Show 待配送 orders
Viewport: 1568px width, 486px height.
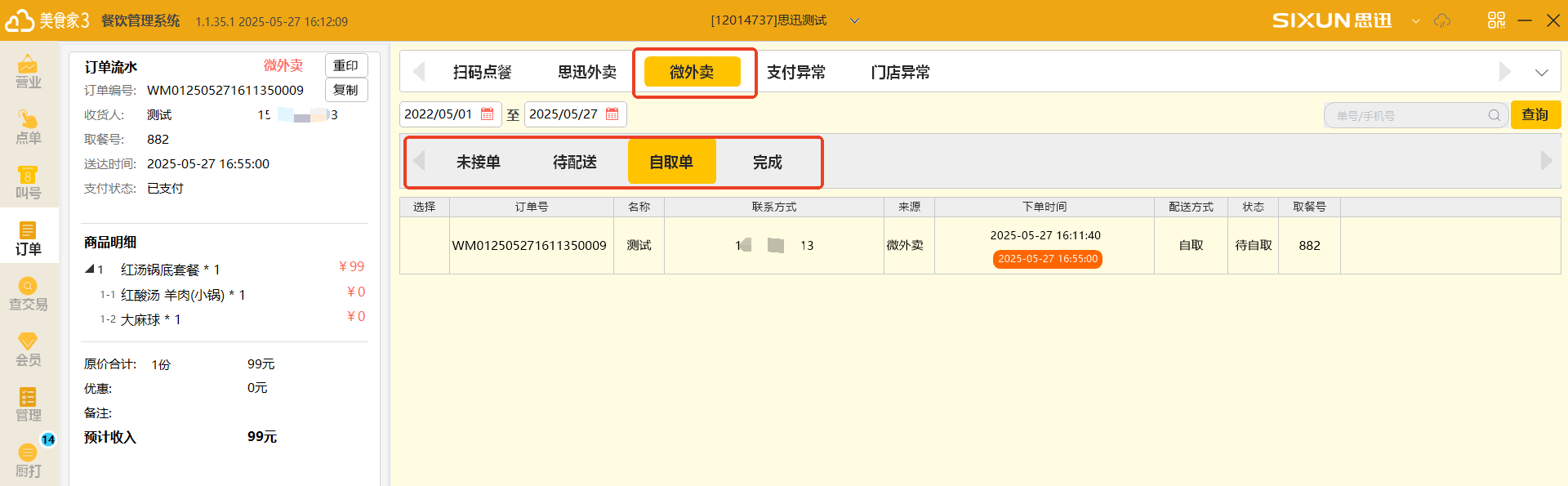[x=575, y=162]
